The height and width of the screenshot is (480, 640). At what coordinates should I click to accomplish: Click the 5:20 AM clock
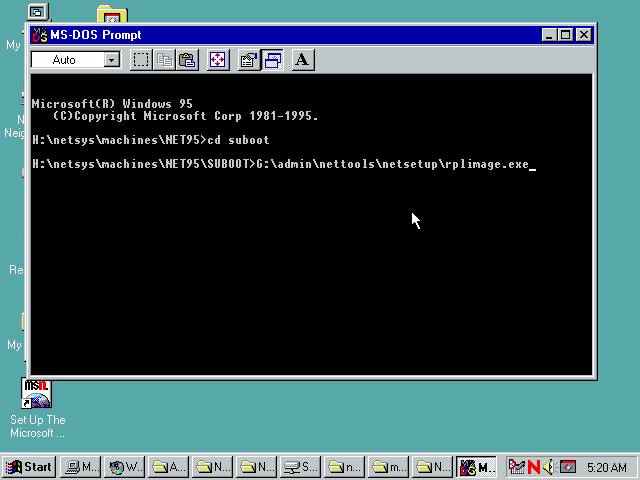607,467
